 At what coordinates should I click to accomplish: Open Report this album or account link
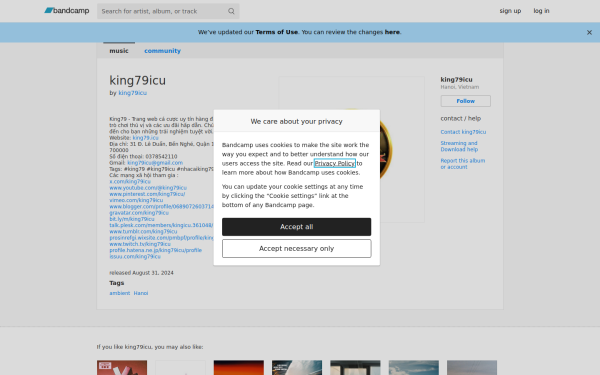coord(463,164)
